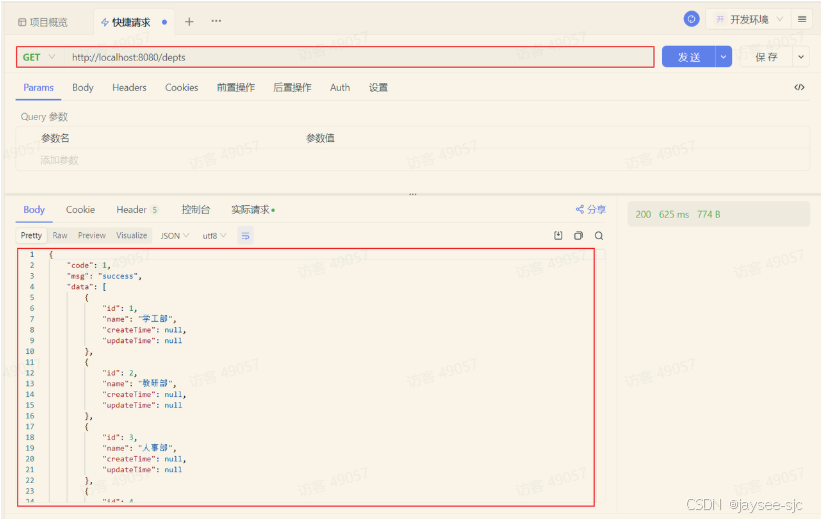Viewport: 821px width, 520px height.
Task: Select the Visualize view mode
Action: [x=131, y=236]
